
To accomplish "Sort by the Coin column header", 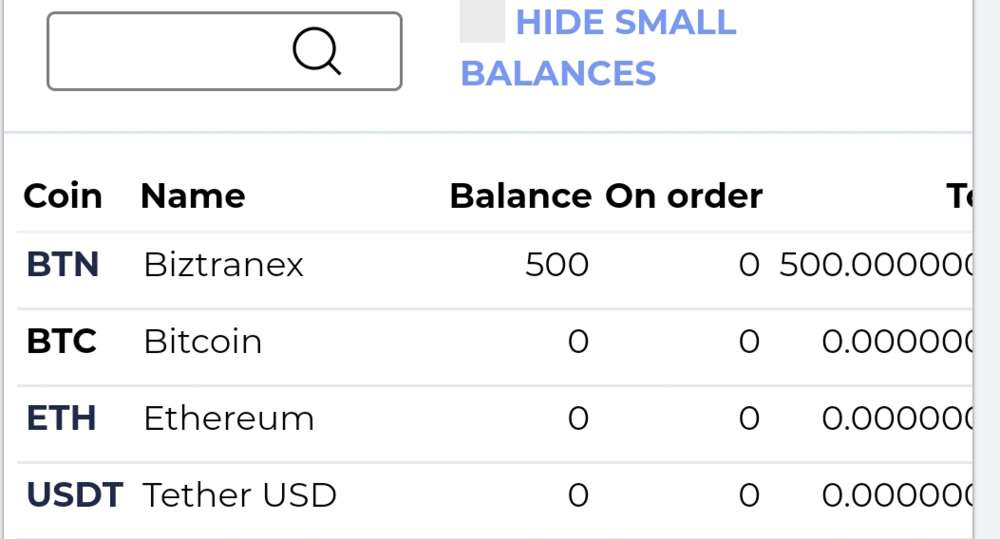I will click(x=62, y=196).
